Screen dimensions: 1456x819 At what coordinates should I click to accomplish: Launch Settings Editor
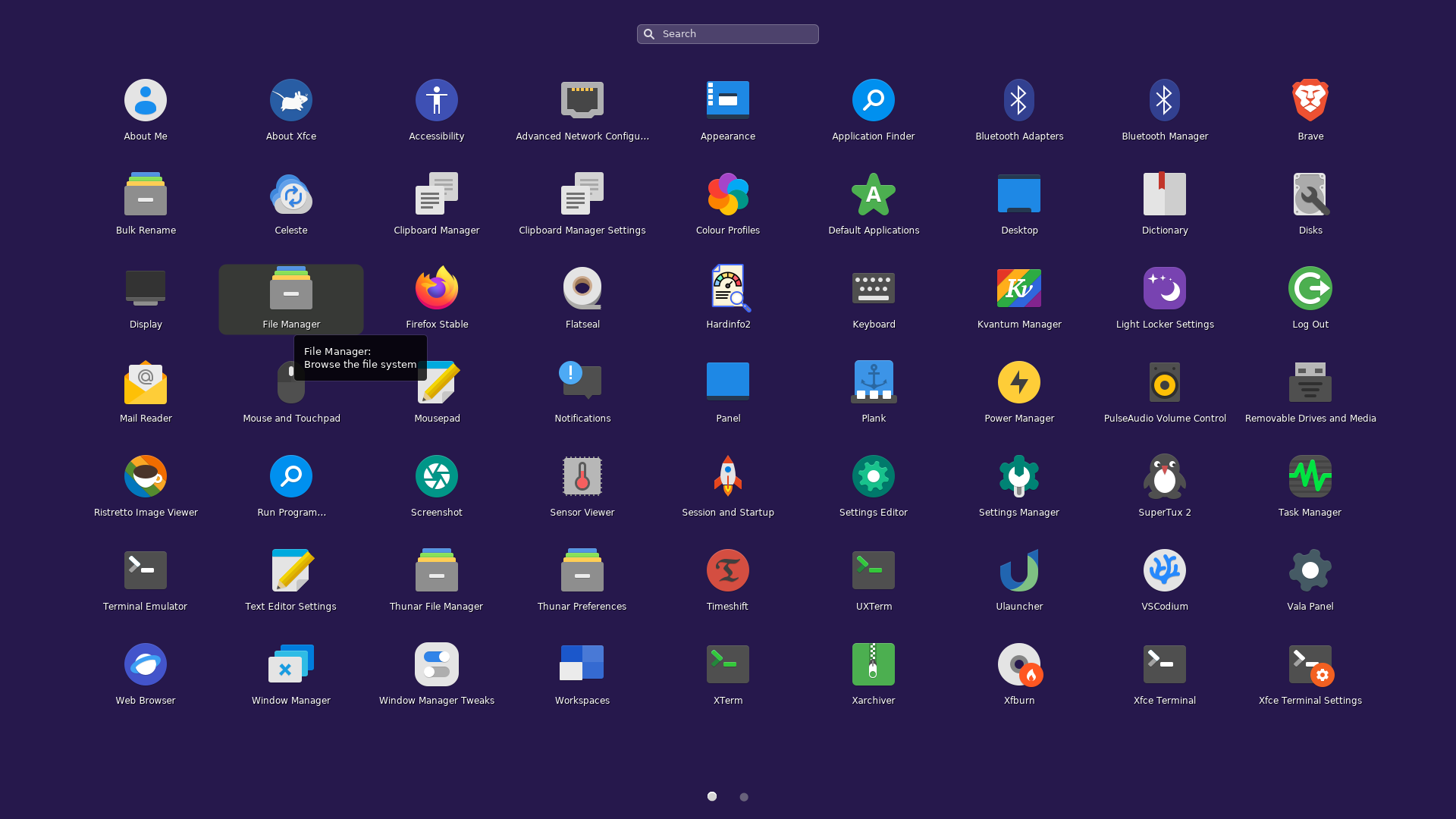click(x=874, y=487)
